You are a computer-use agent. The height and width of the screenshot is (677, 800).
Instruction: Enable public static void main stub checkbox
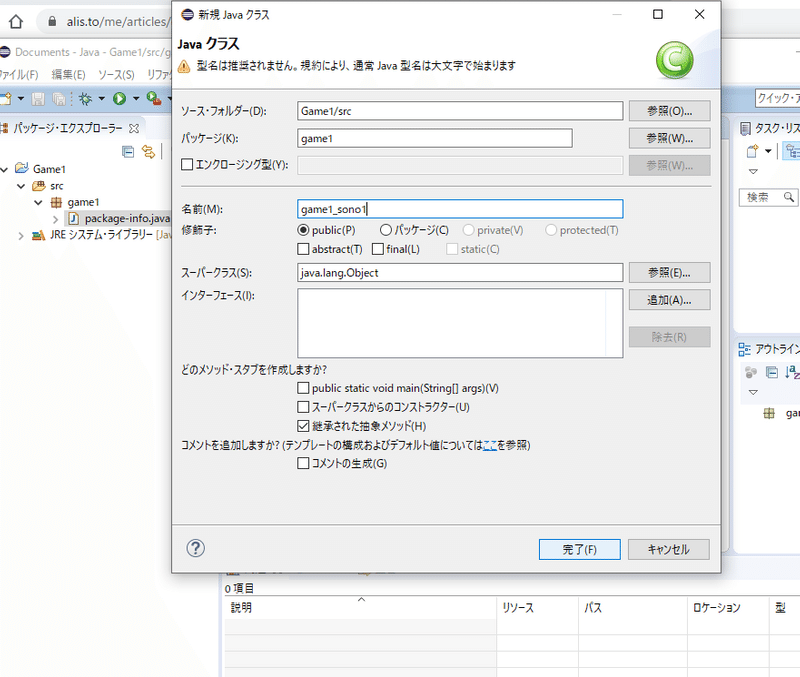coord(303,388)
